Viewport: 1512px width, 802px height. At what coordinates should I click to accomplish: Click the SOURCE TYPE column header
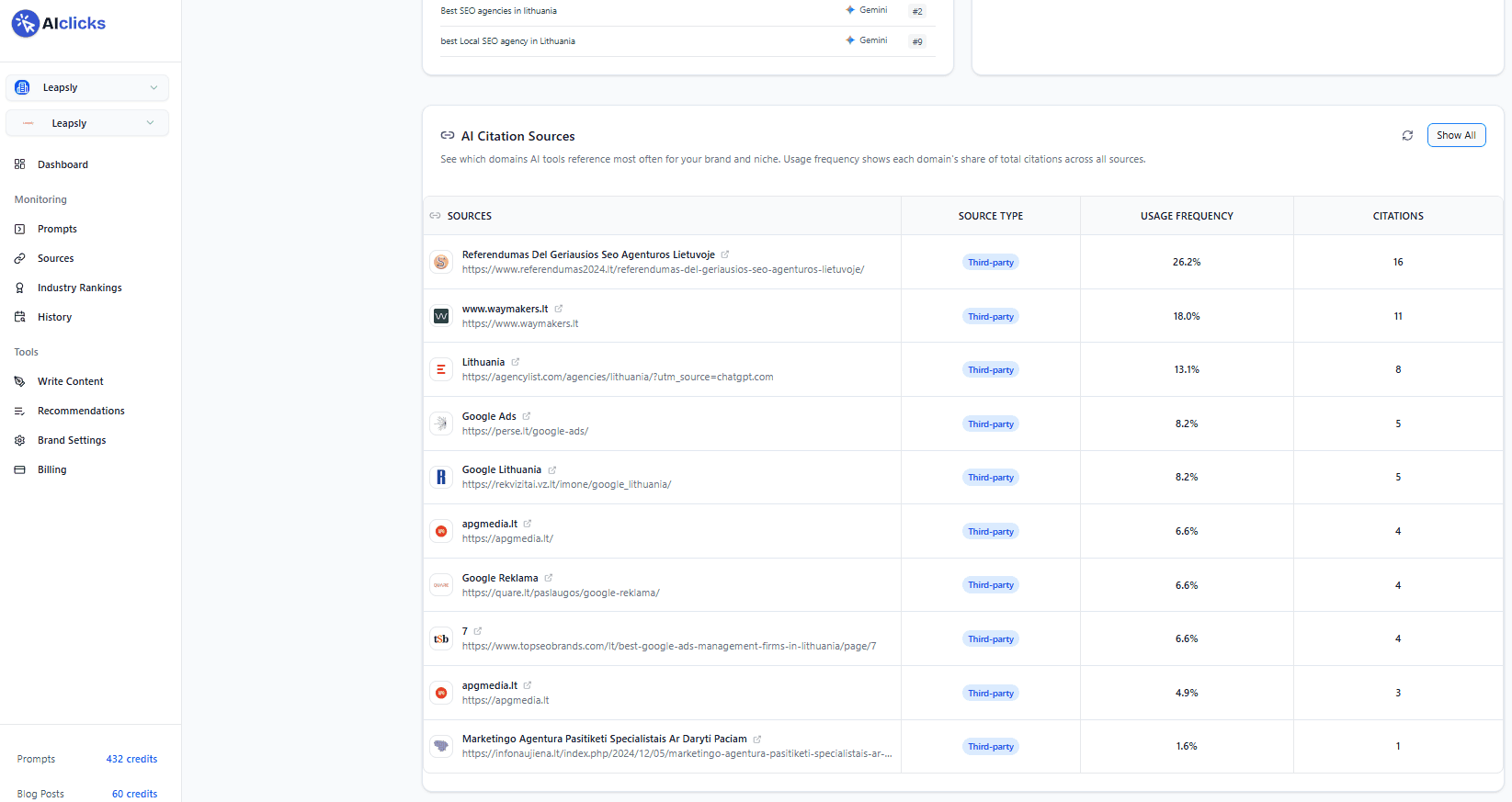[991, 216]
